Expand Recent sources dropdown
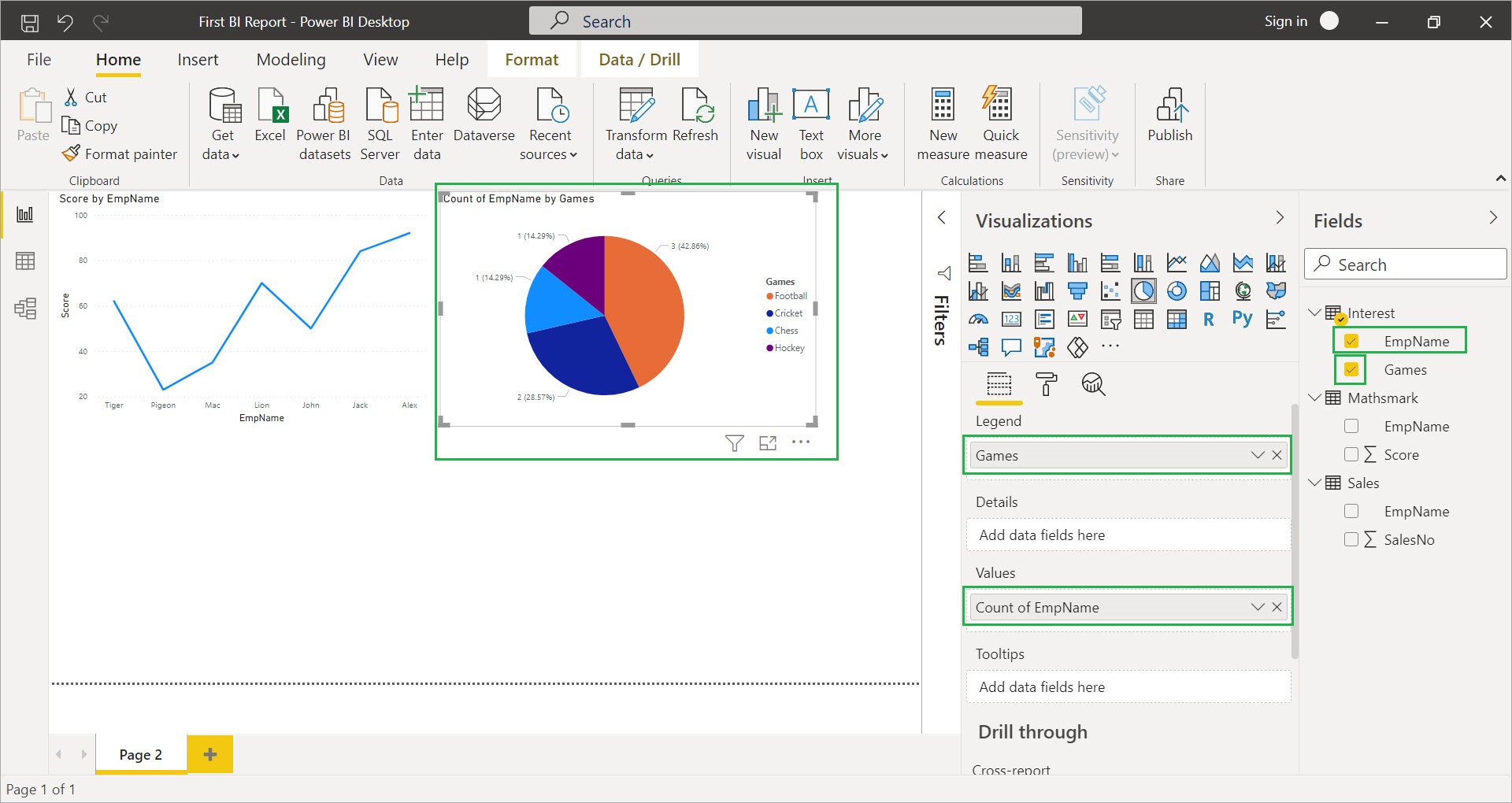1512x803 pixels. click(x=550, y=146)
